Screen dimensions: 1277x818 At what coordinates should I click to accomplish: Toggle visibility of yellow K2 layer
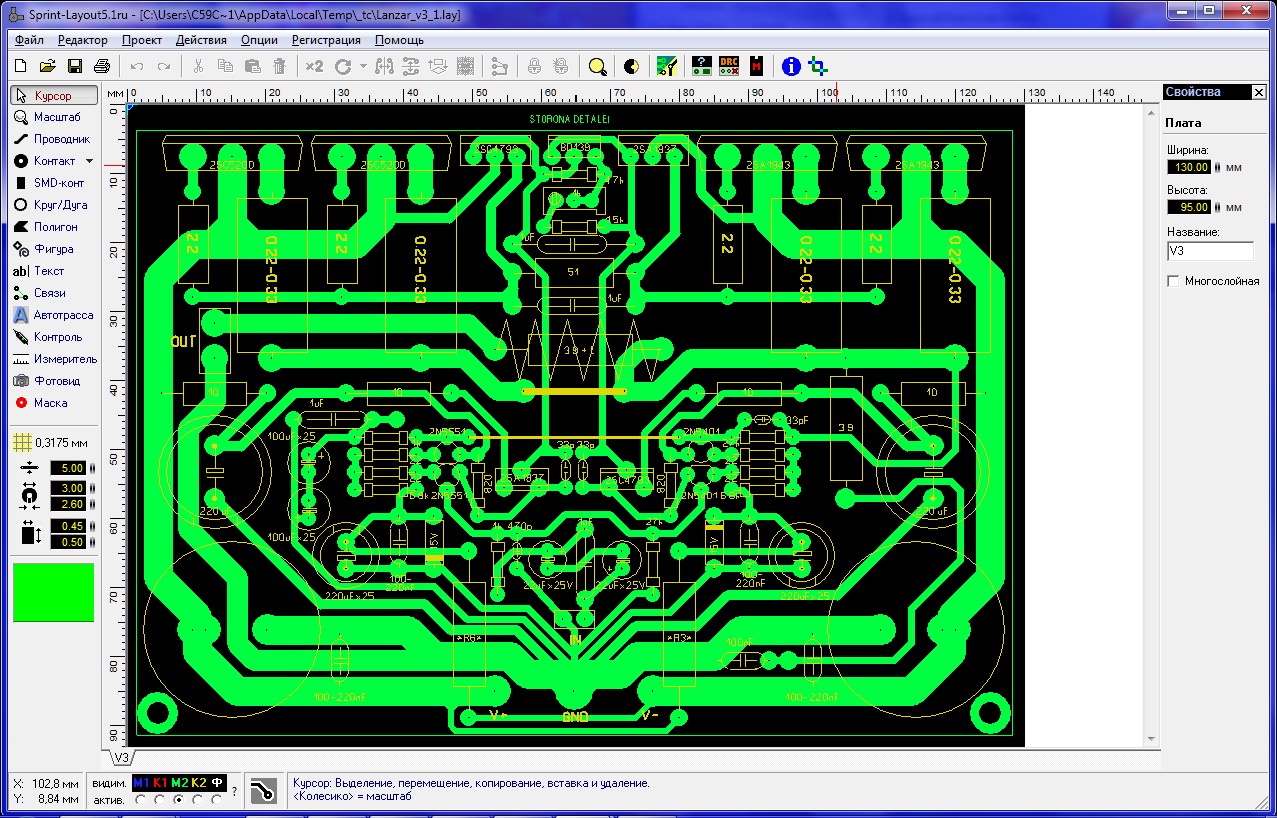[x=198, y=782]
